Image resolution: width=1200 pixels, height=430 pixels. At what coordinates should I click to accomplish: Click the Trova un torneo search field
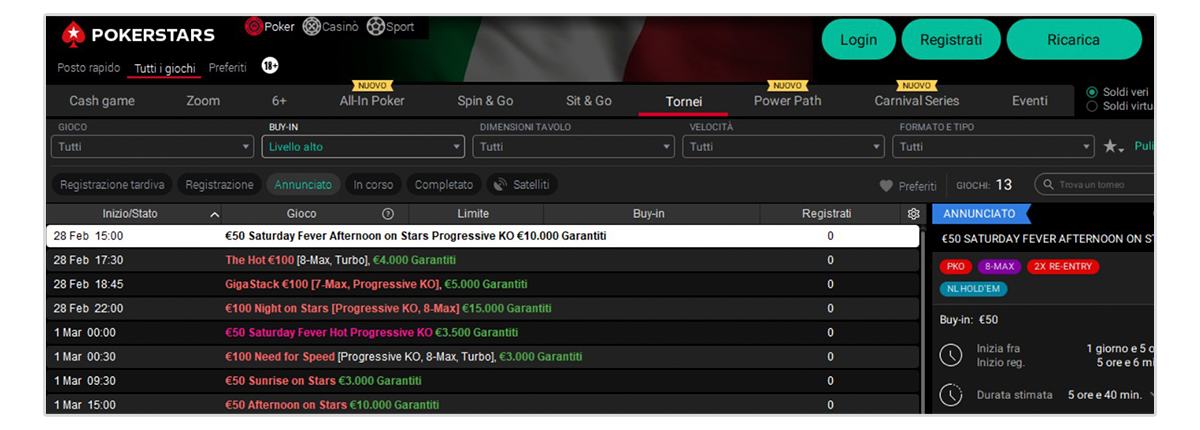(1100, 185)
